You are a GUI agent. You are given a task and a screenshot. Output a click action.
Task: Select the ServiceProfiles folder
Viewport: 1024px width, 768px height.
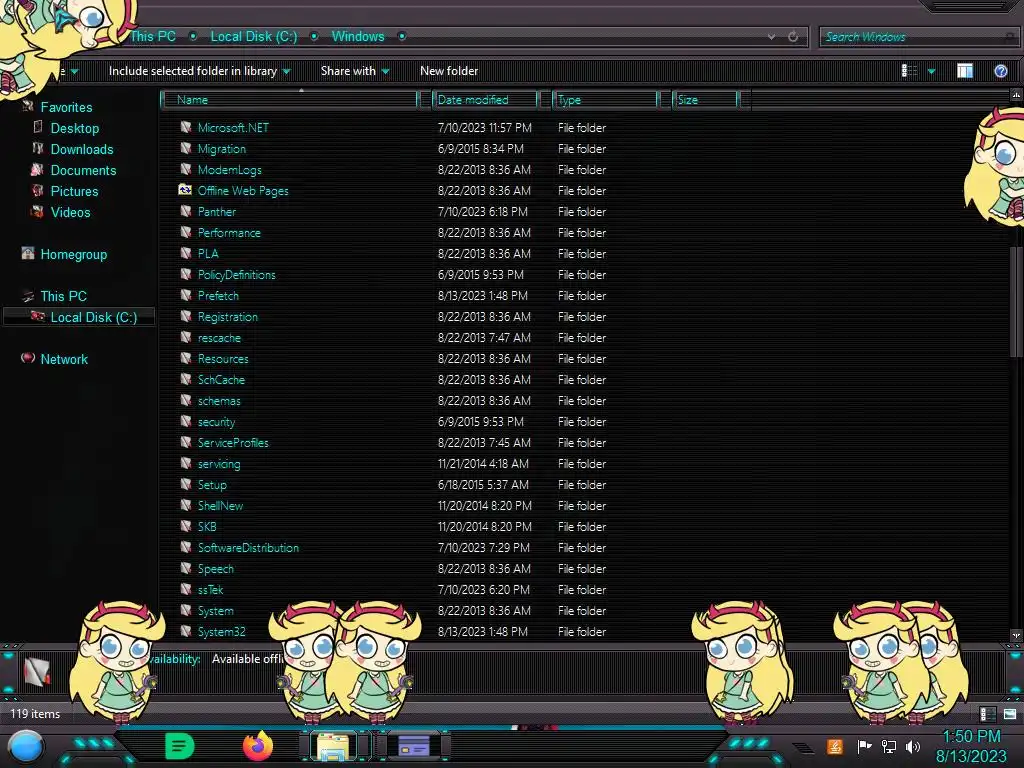(x=233, y=442)
